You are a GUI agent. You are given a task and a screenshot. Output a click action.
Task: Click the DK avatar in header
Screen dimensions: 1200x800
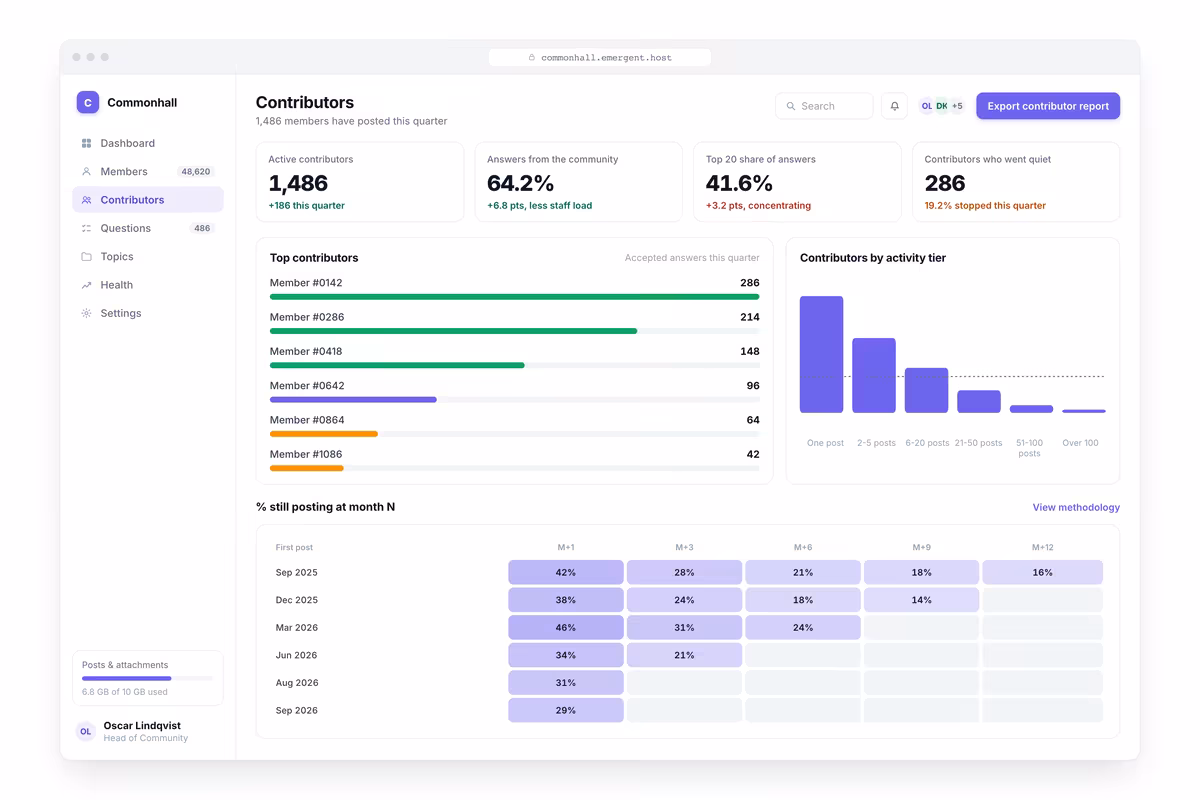(941, 106)
